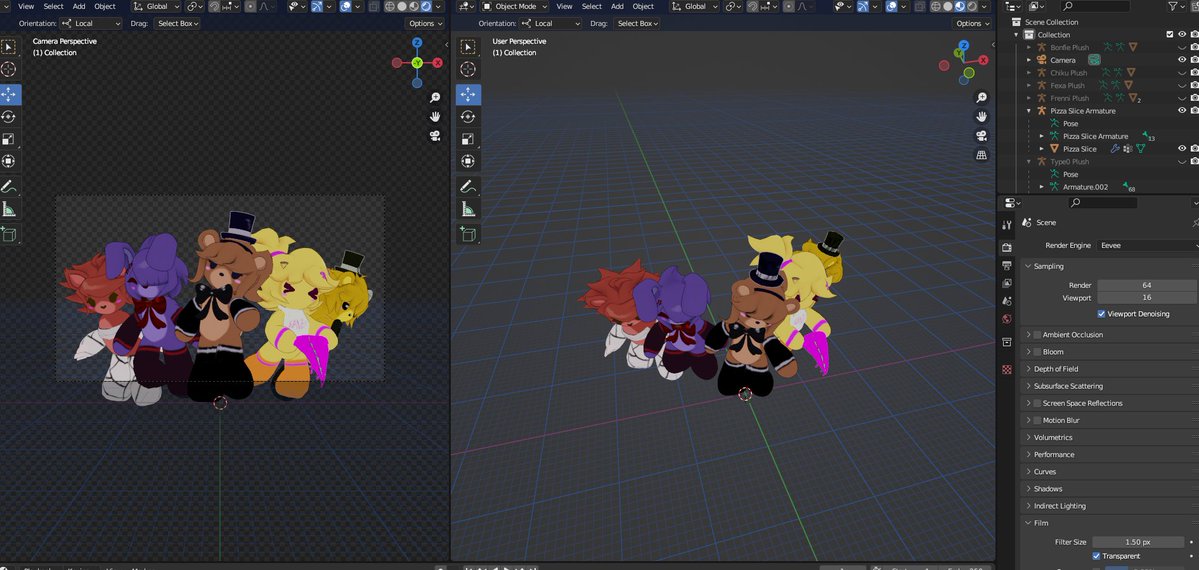
Task: Click the Properties editor search field
Action: [1102, 203]
